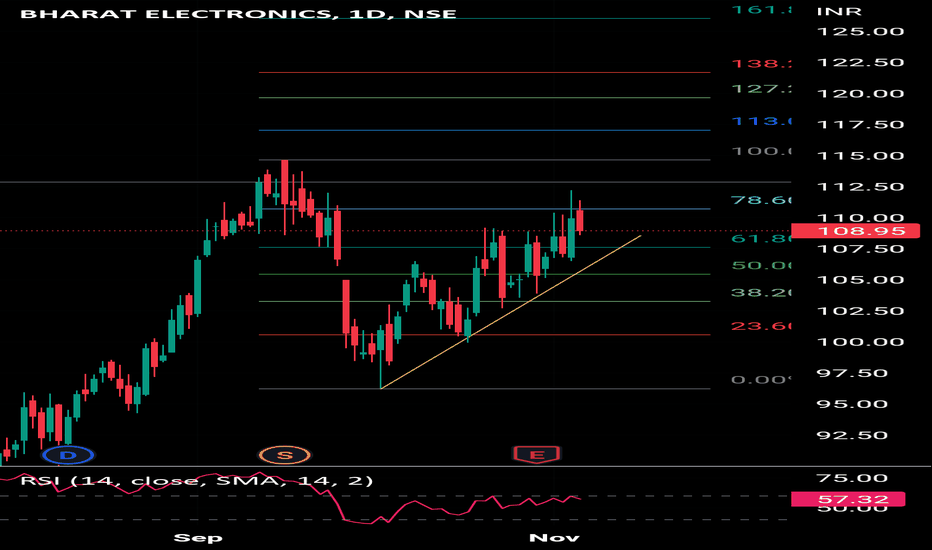Click the Sep label on time axis
This screenshot has width=932, height=550.
198,538
